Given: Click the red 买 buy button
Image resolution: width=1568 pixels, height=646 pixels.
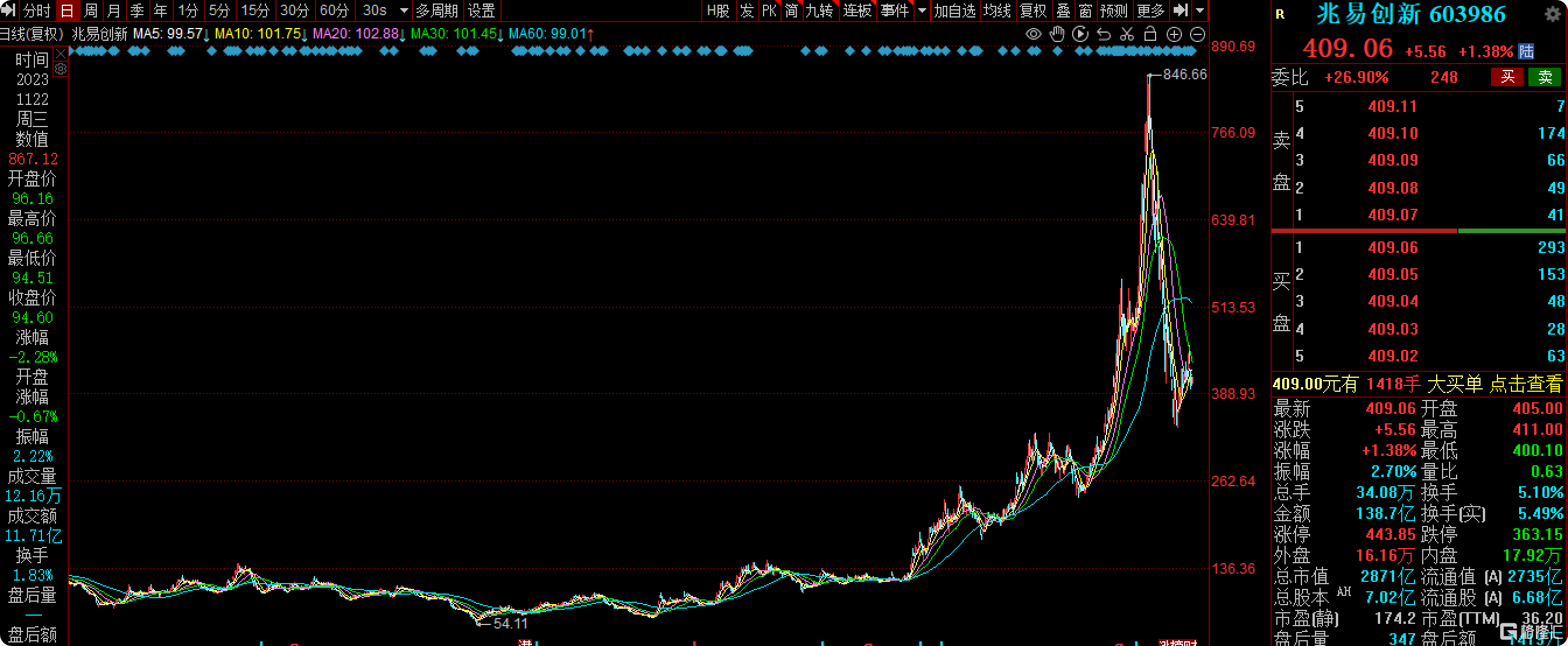Looking at the screenshot, I should point(1507,76).
